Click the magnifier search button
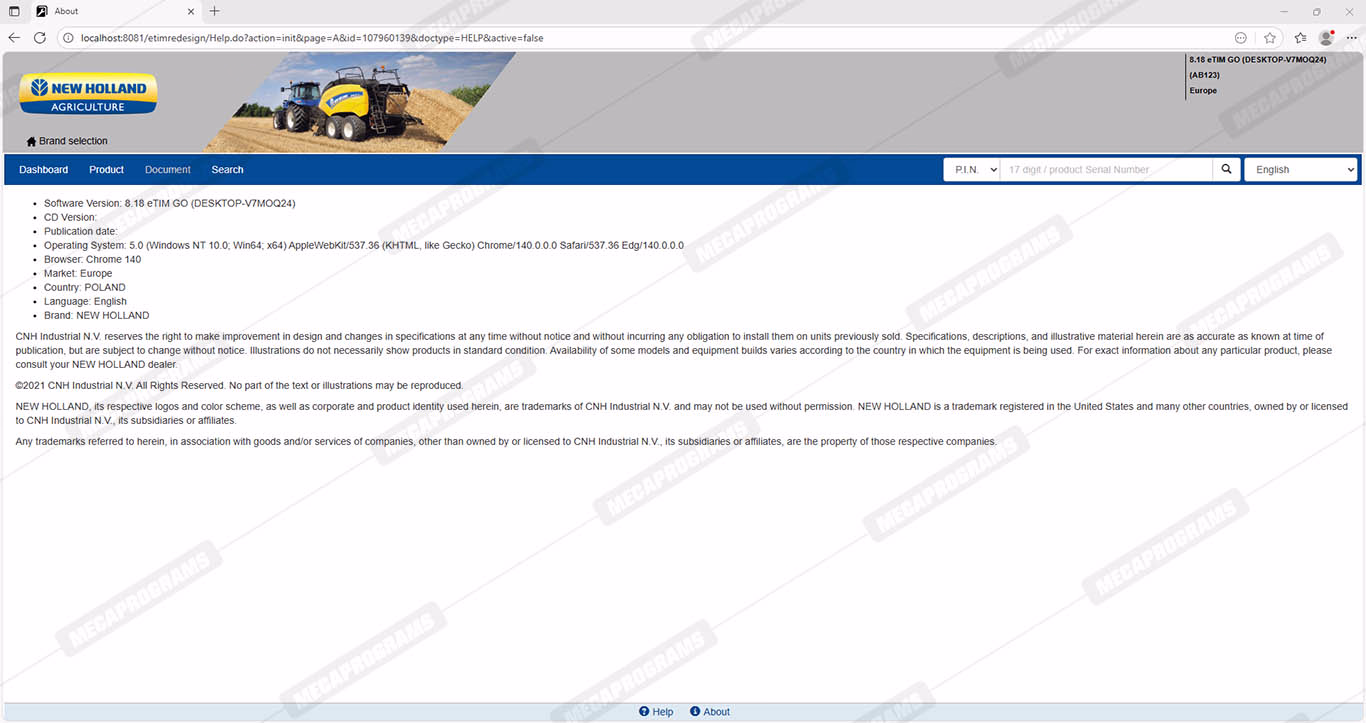 pyautogui.click(x=1226, y=170)
